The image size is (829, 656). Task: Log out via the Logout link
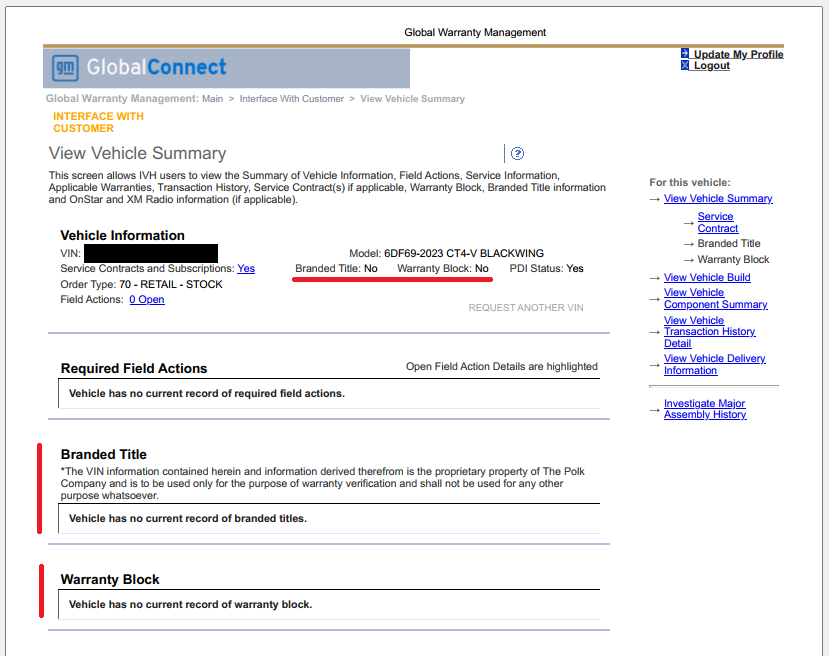(712, 66)
